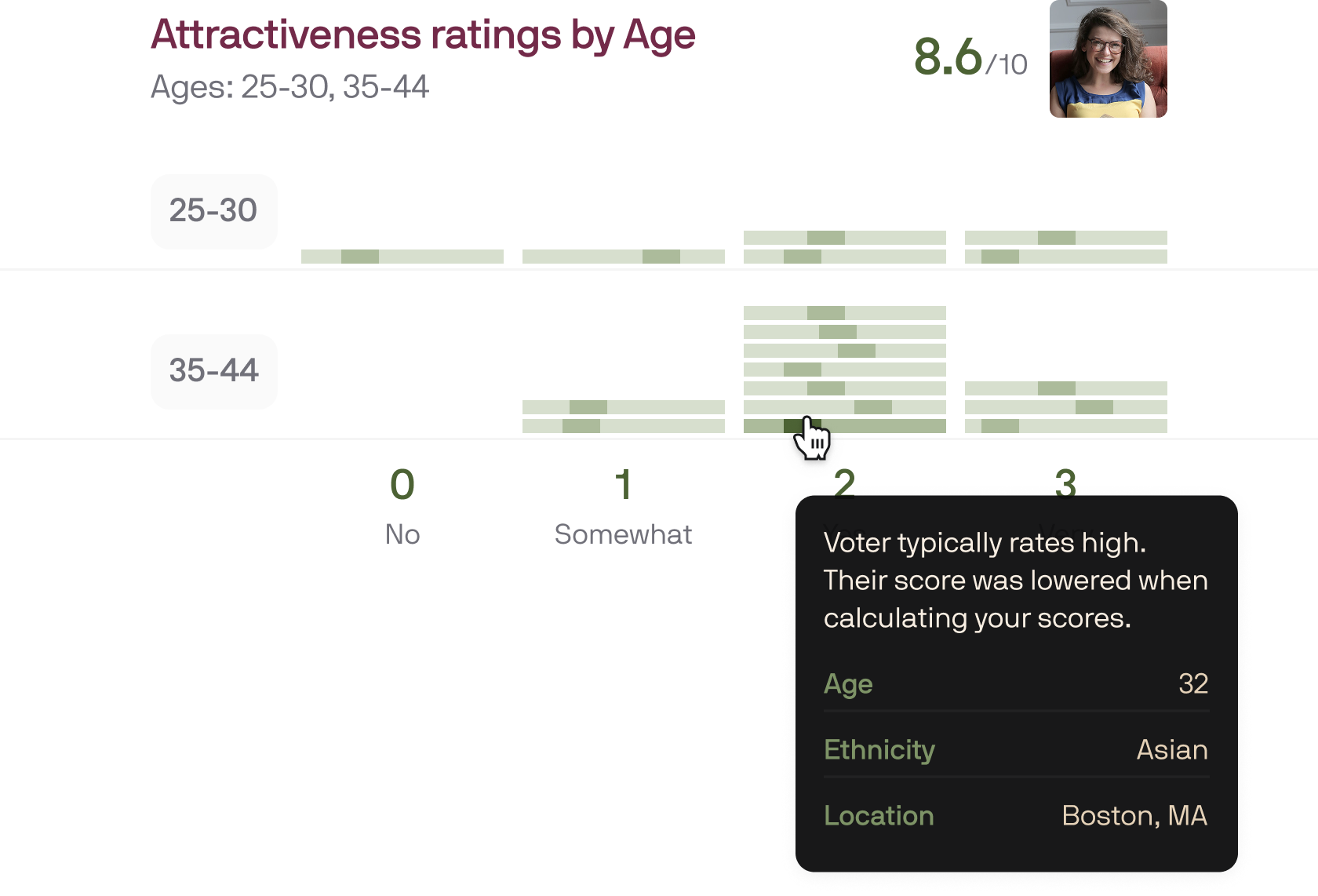Viewport: 1318px width, 896px height.
Task: Click the Age 32 row in the tooltip
Action: (x=1015, y=684)
